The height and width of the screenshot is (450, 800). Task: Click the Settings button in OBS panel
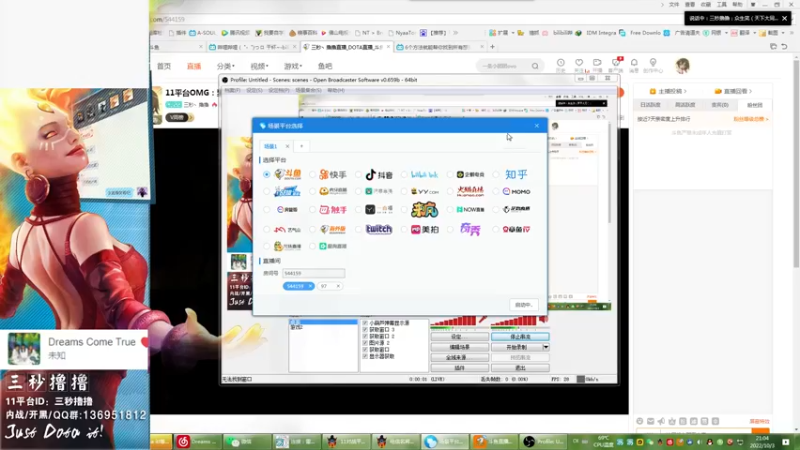pos(459,337)
